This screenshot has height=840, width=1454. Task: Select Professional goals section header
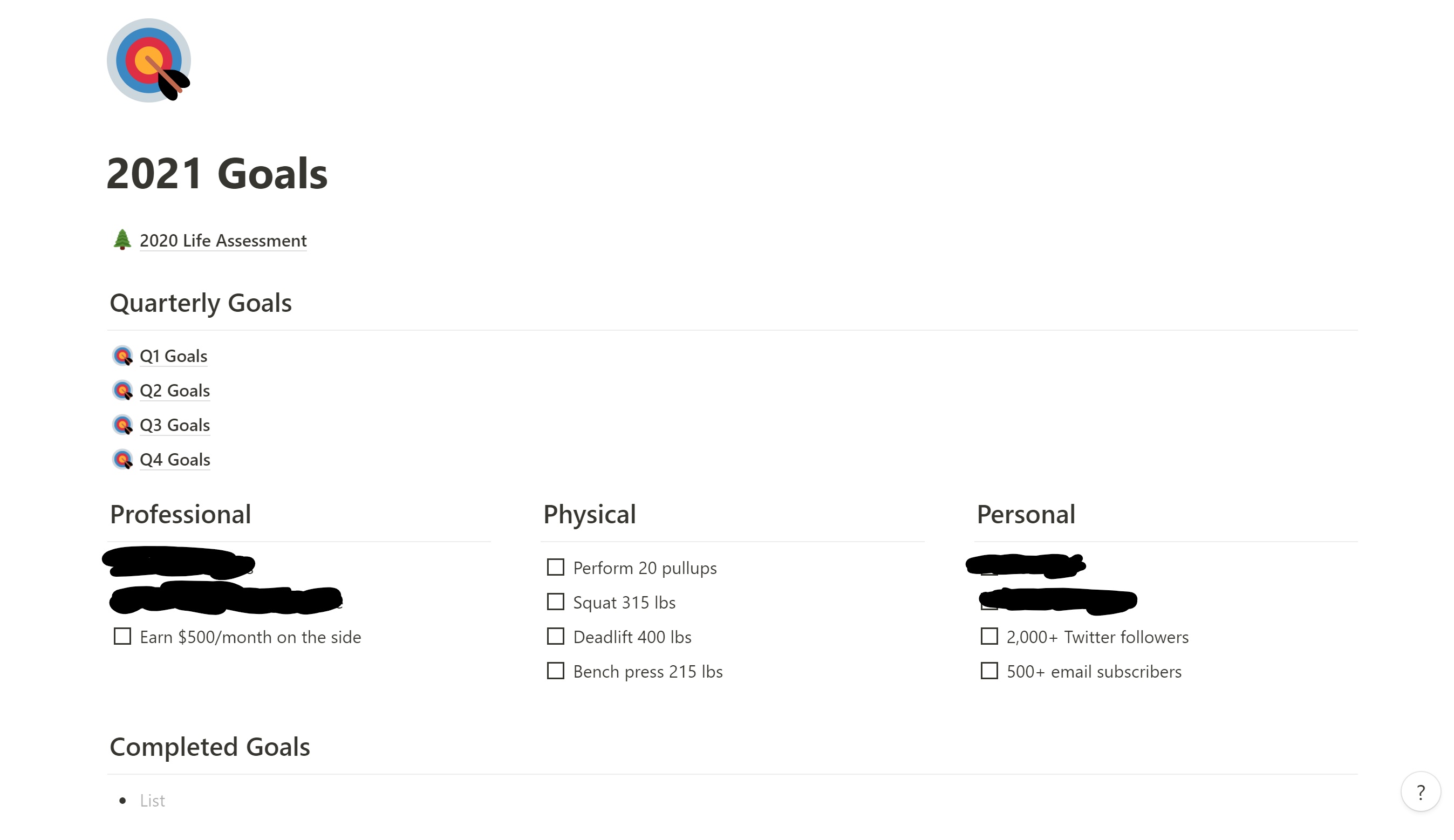[181, 513]
